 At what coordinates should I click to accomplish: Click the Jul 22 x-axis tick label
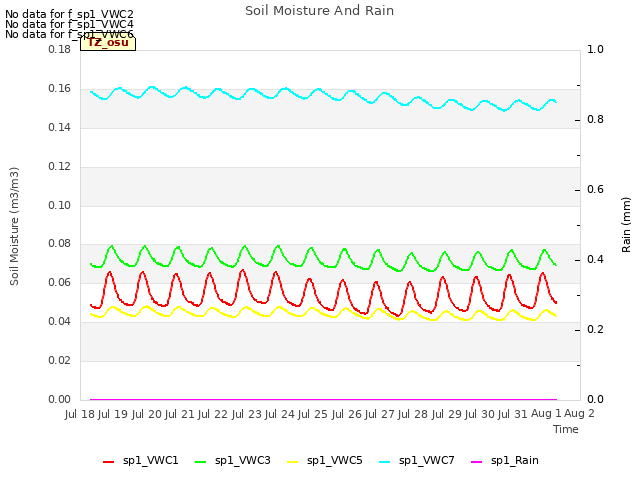pos(214,414)
